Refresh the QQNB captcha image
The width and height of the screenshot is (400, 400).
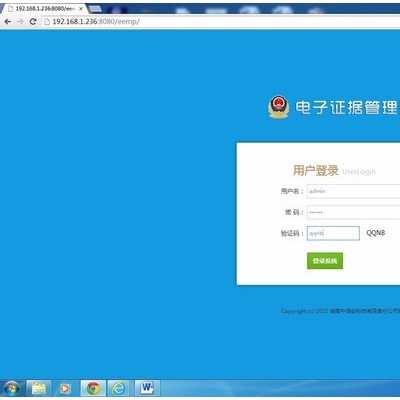point(376,233)
